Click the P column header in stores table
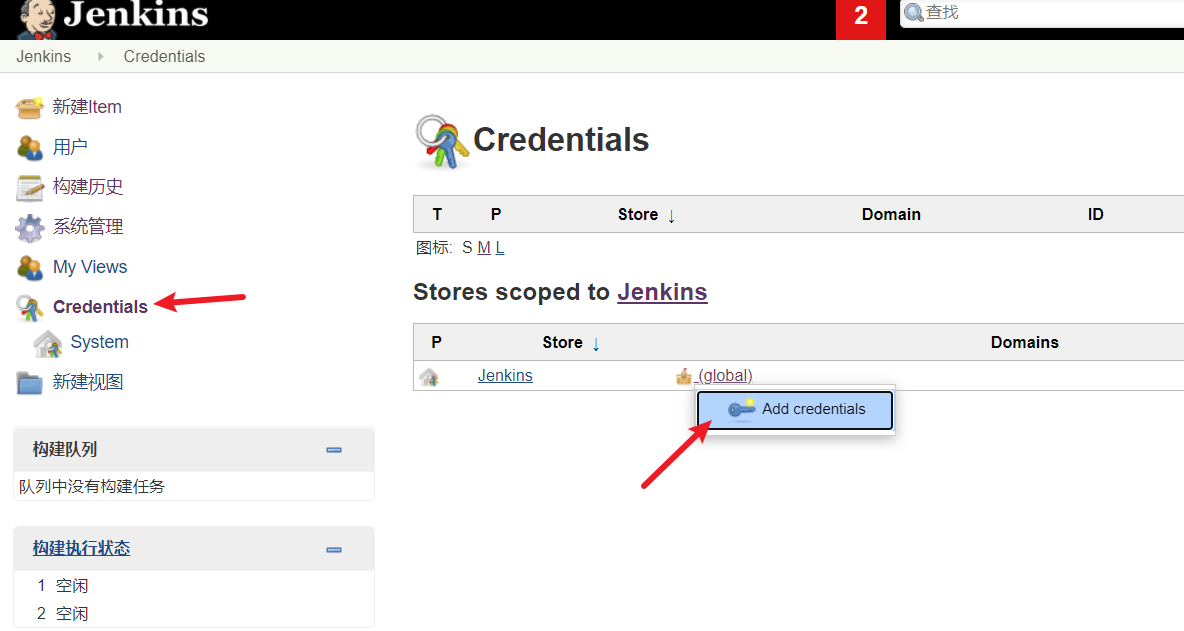This screenshot has width=1184, height=631. click(x=436, y=343)
